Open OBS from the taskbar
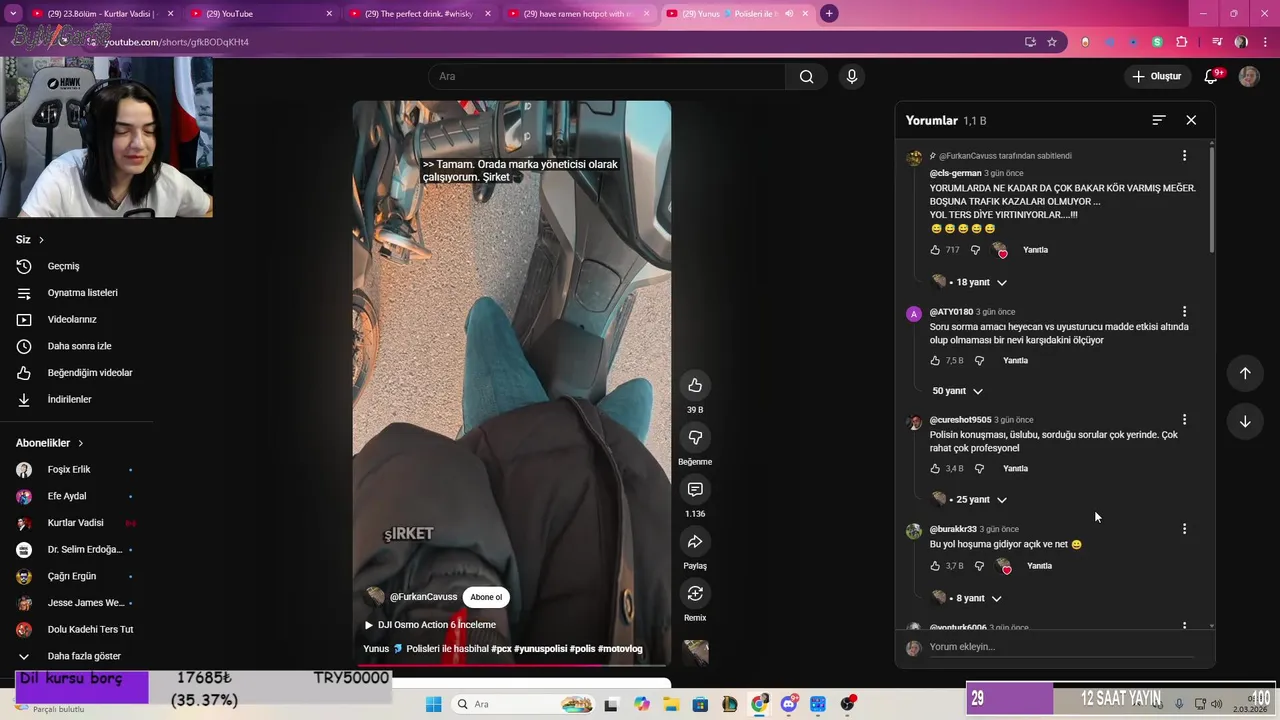 (x=848, y=704)
